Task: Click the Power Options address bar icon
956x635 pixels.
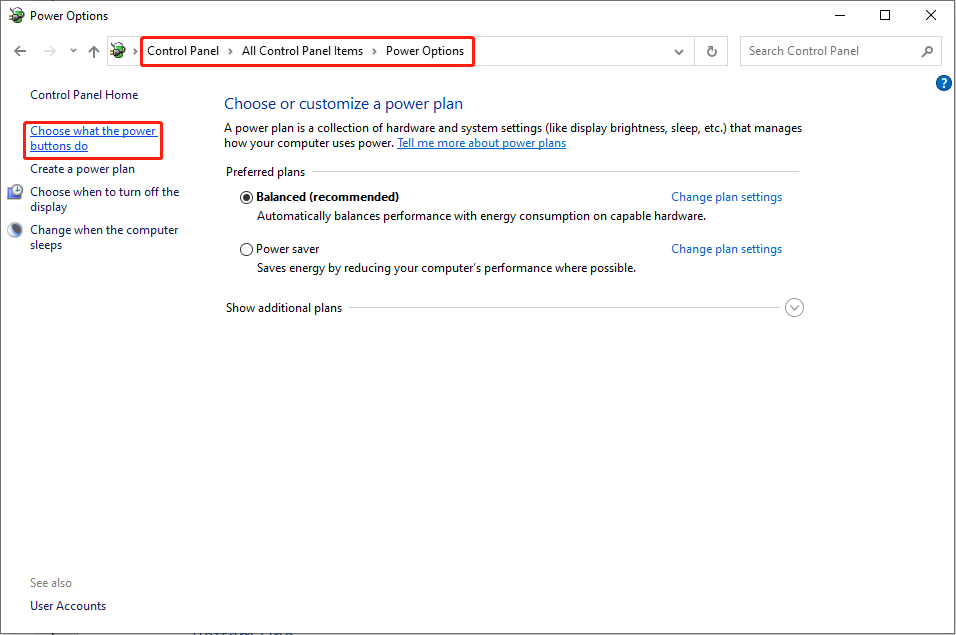Action: click(118, 51)
